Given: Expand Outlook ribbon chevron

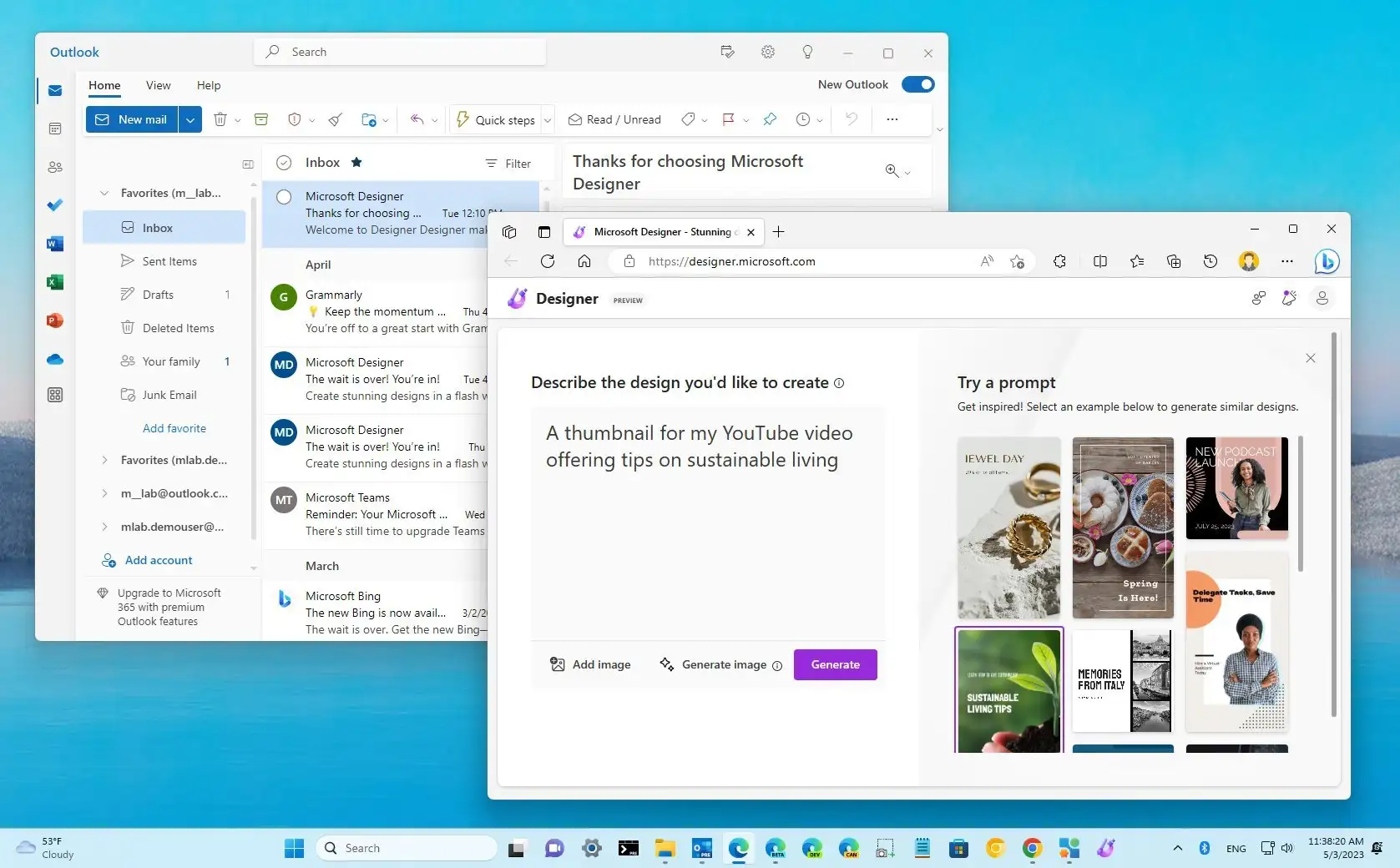Looking at the screenshot, I should 940,129.
